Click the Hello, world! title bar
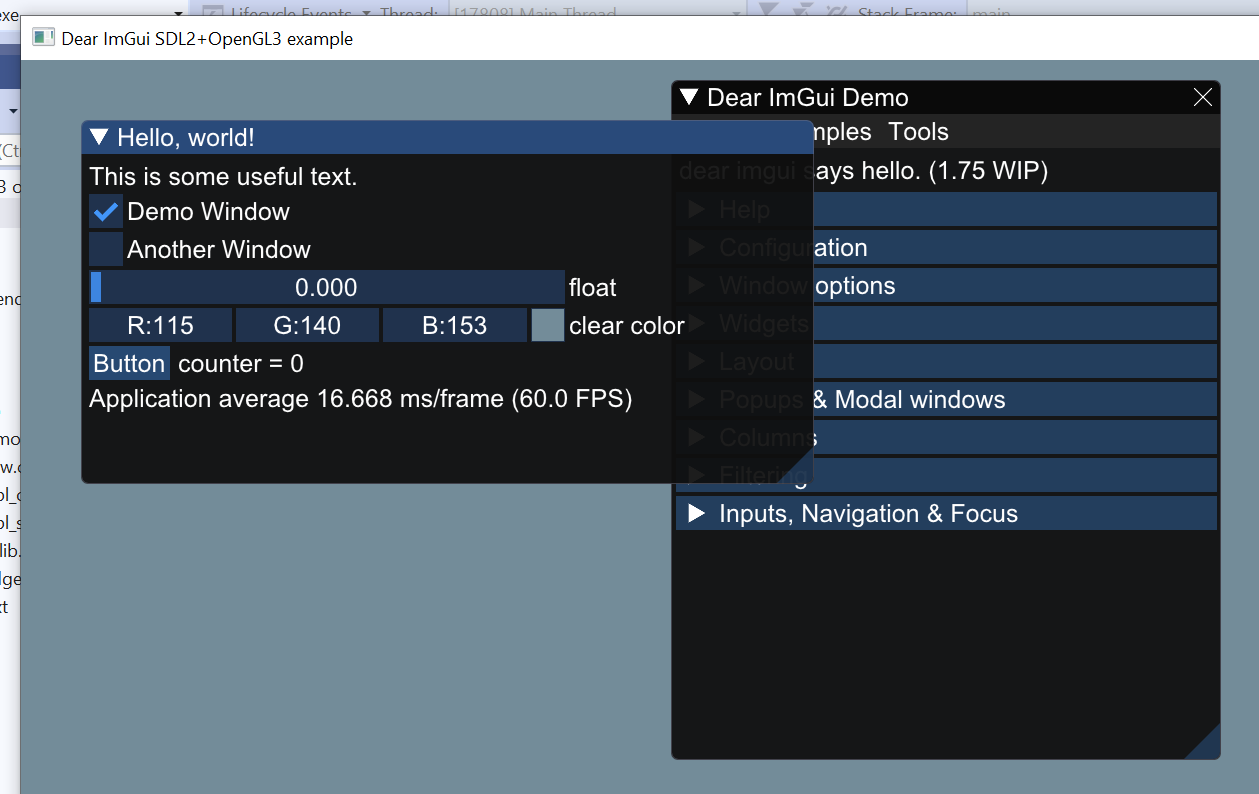 [x=447, y=138]
